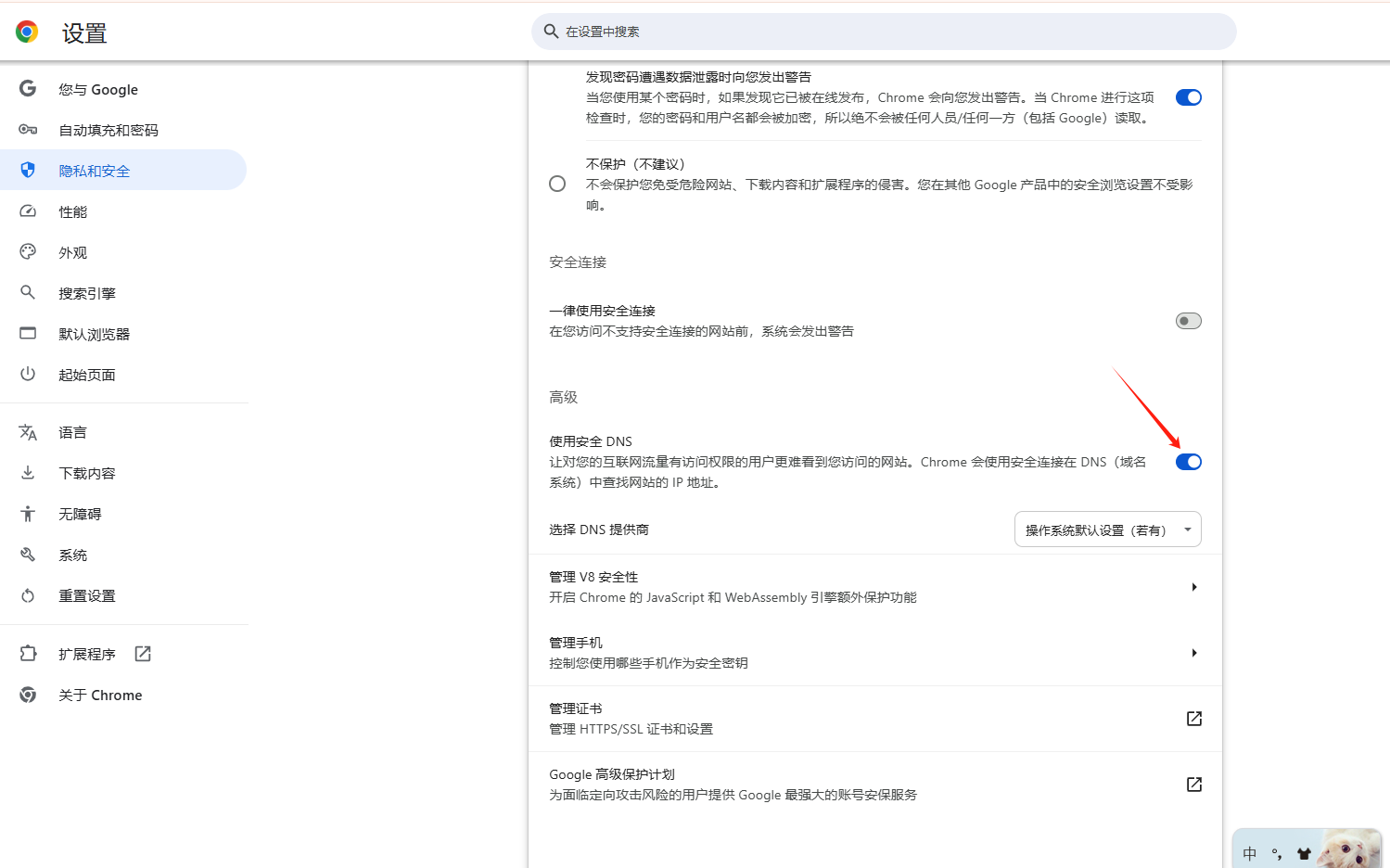Click the browser window icon for 默认浏览器

[28, 334]
